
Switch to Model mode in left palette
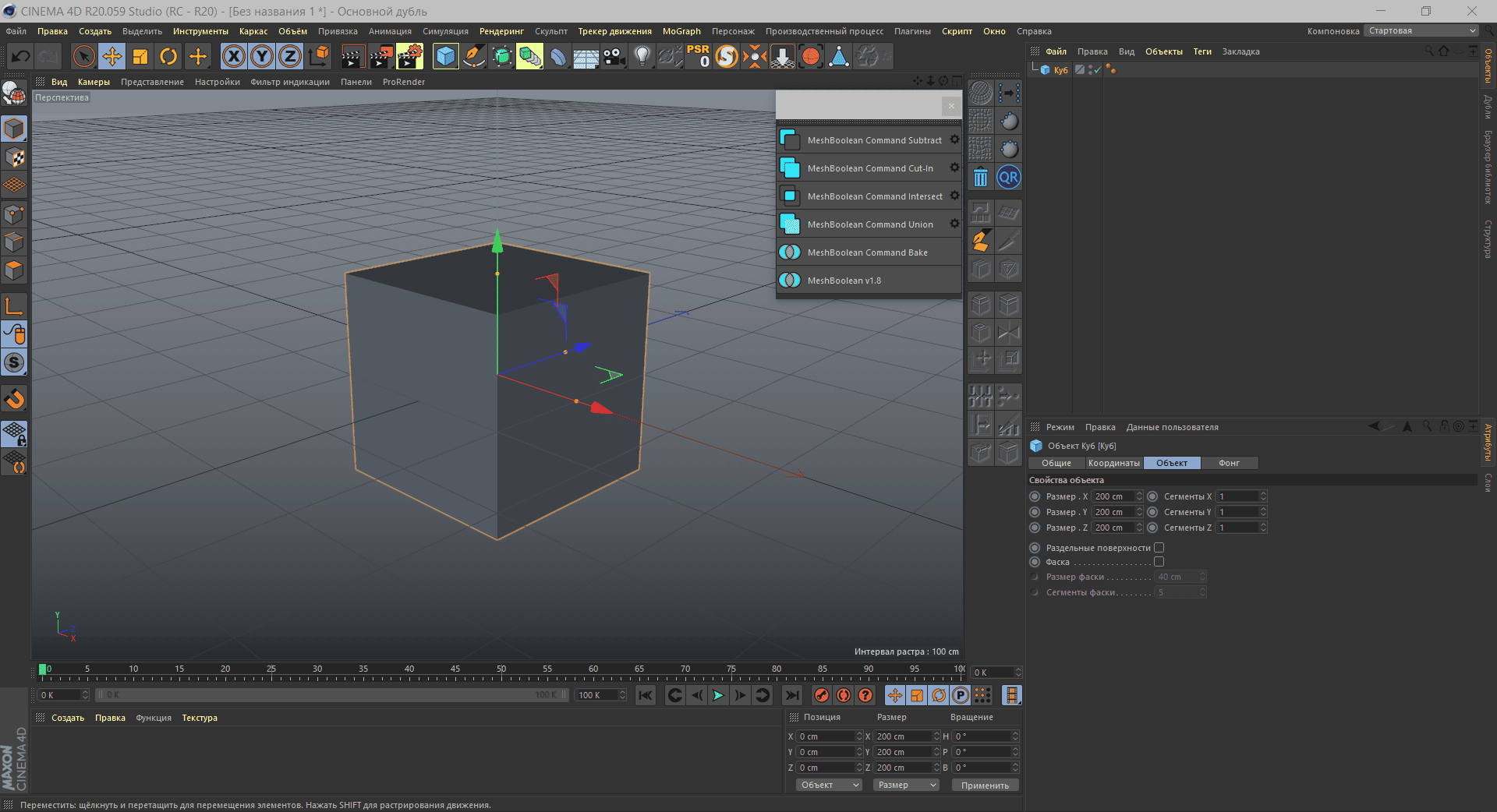pos(14,129)
